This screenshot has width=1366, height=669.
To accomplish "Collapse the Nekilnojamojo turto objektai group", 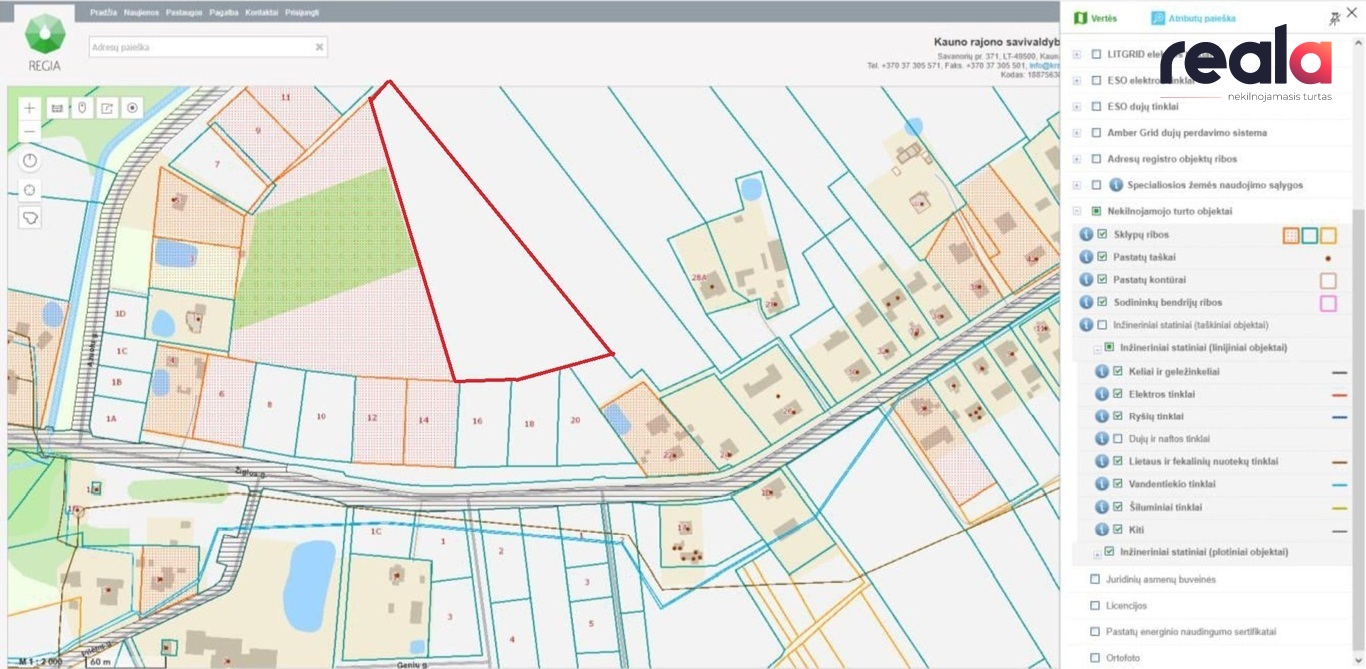I will 1077,211.
